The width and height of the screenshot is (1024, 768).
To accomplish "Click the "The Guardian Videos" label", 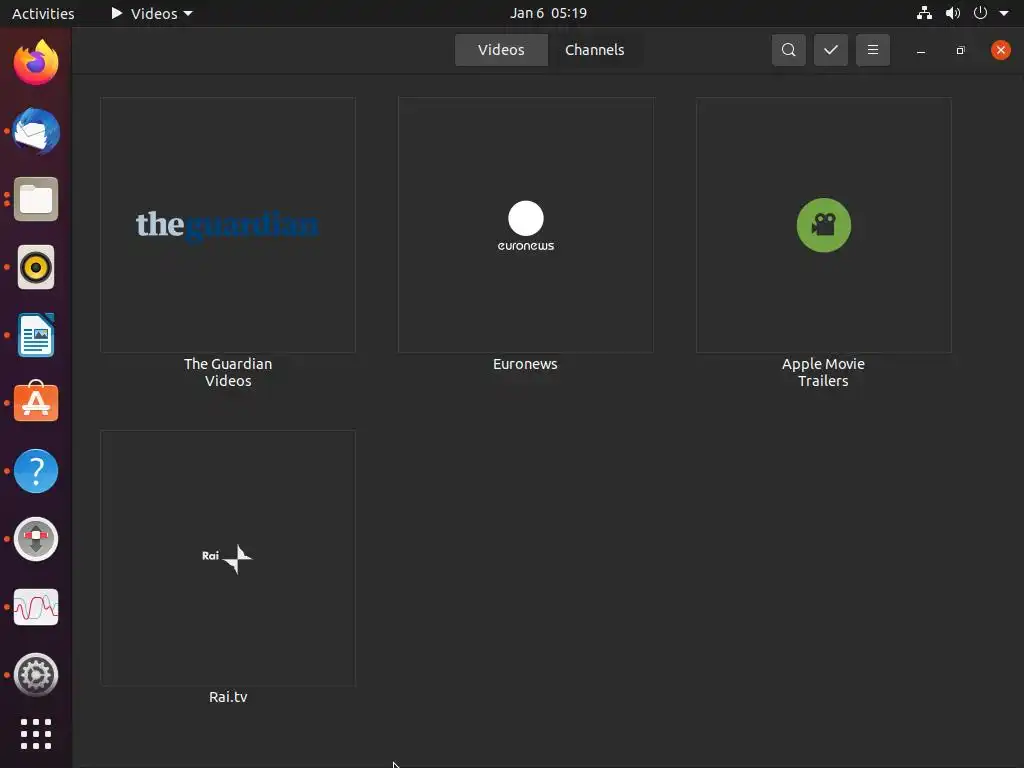I will click(x=228, y=372).
